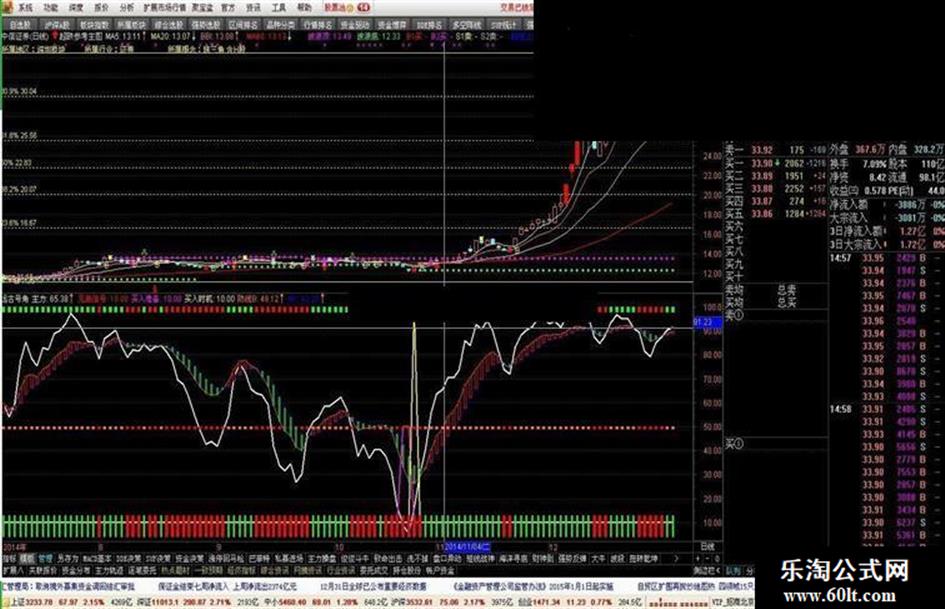The image size is (945, 609).
Task: Click the red marker icon beside 中信证券
Action: coord(55,36)
